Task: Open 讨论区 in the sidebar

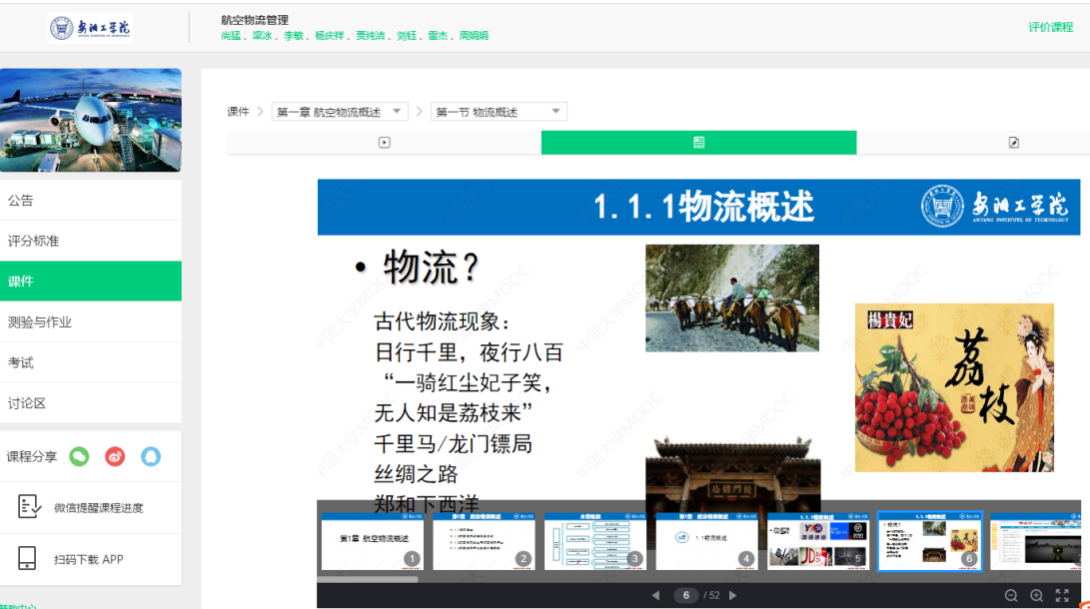Action: [91, 403]
